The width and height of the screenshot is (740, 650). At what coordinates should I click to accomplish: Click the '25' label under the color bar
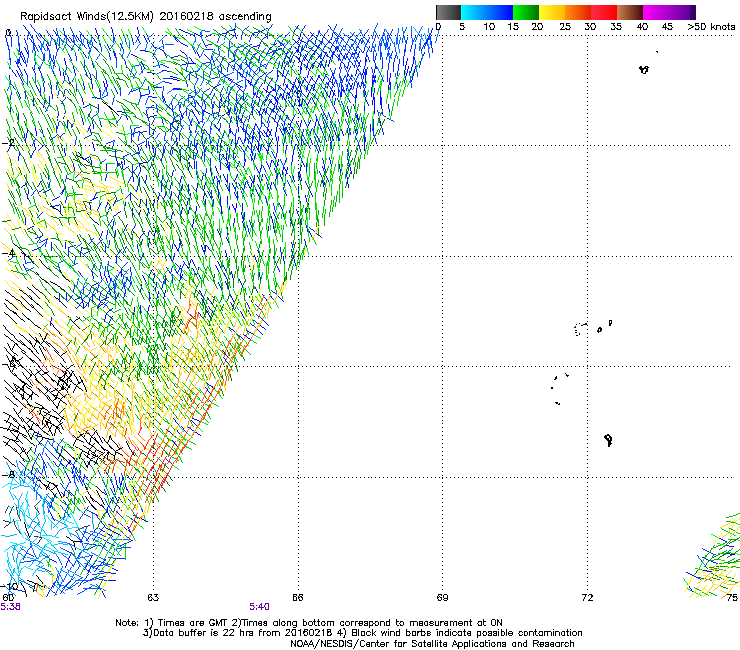tap(565, 27)
